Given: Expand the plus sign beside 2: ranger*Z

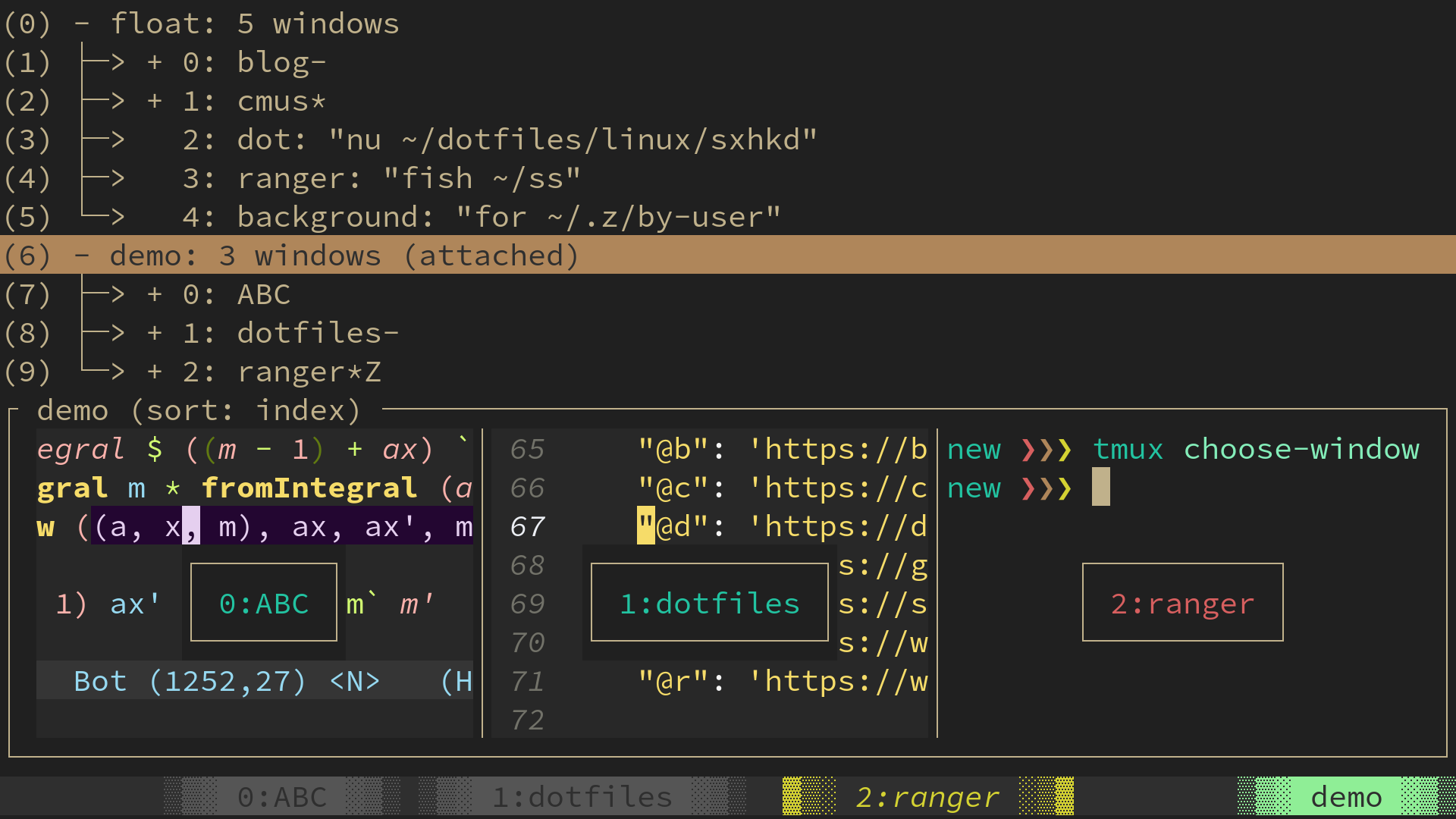Looking at the screenshot, I should (x=155, y=372).
